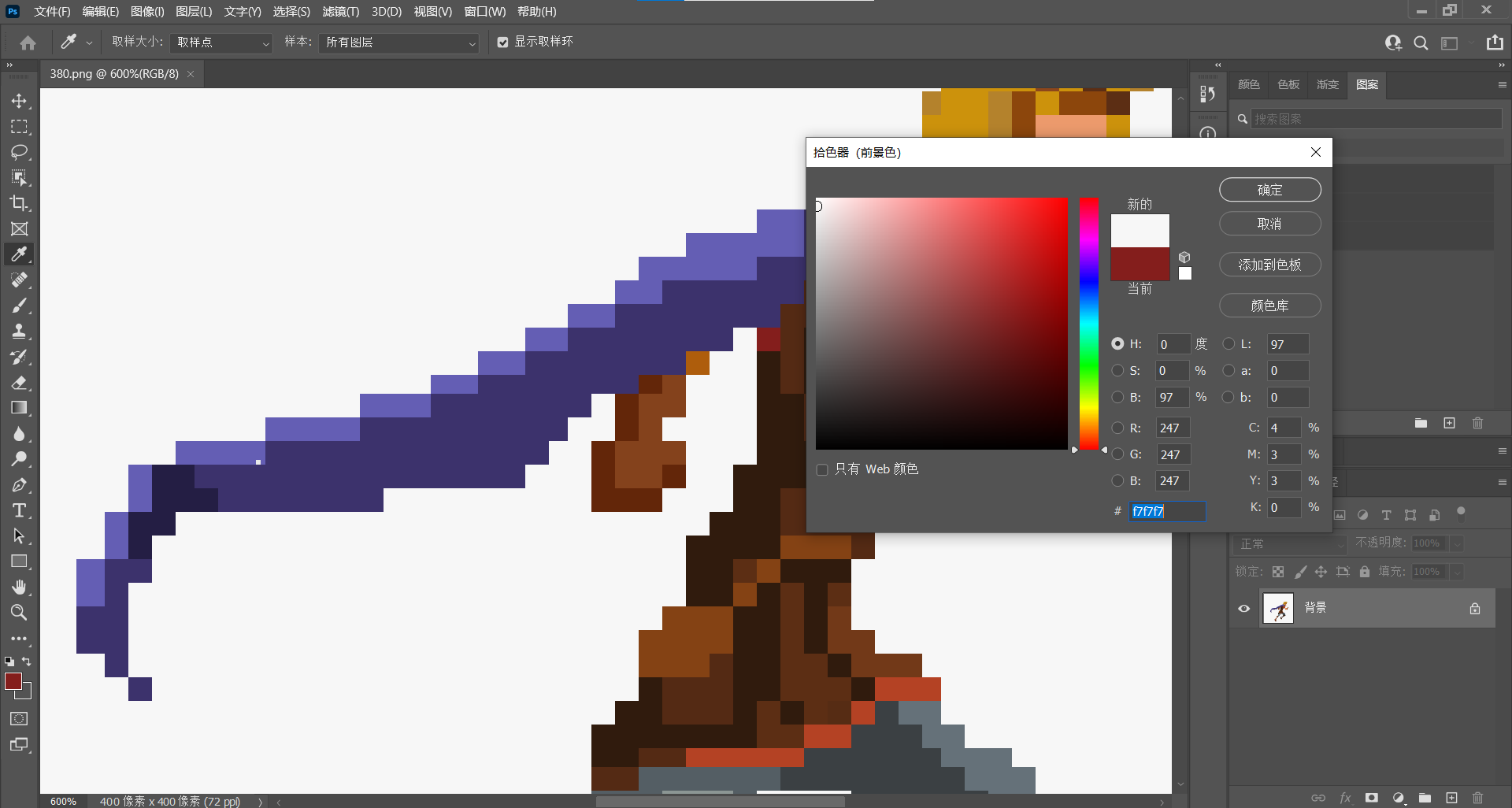Screen dimensions: 1512x808
Task: Open the 样本 所有图层 dropdown
Action: 399,43
